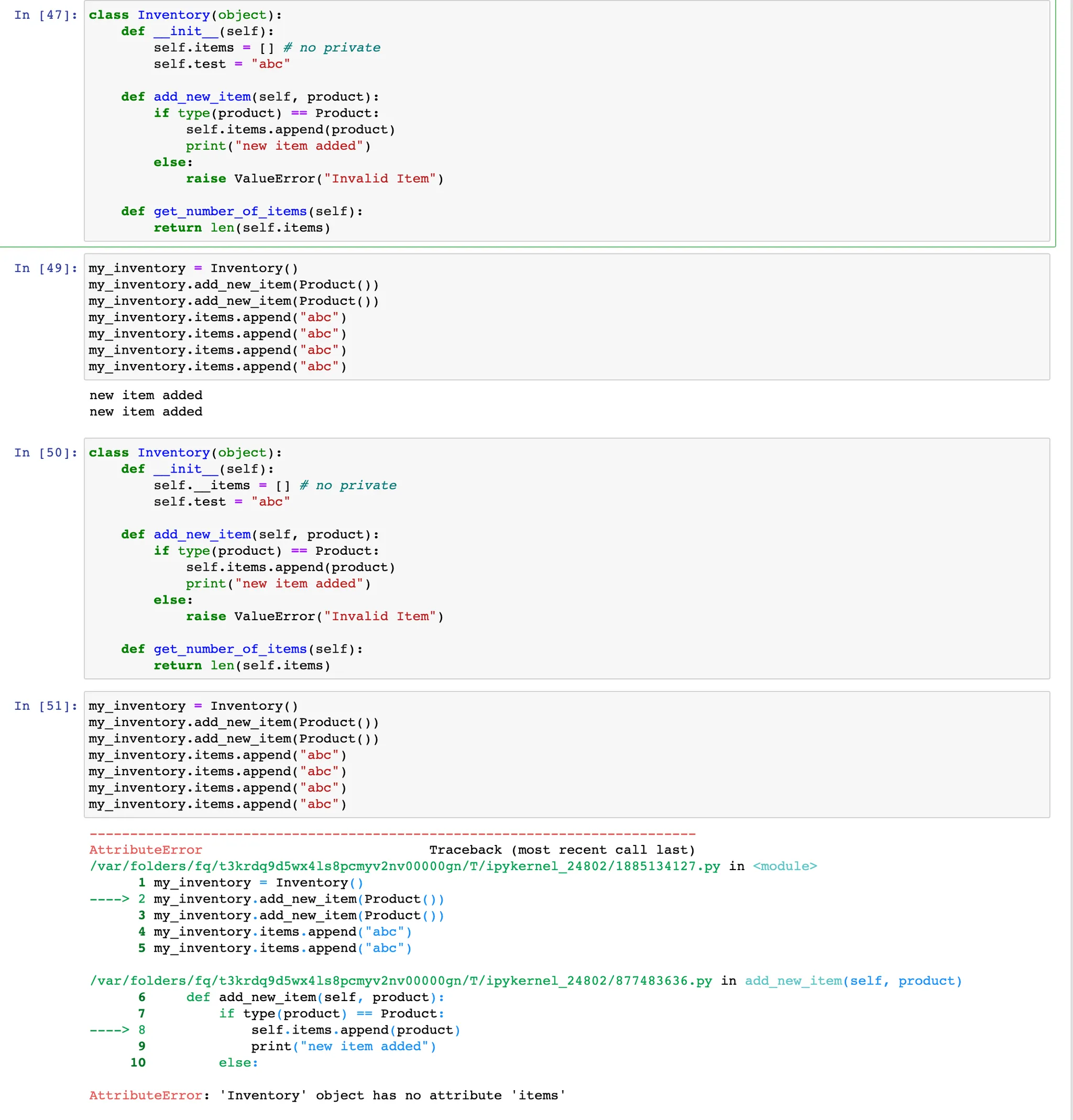
Task: Click the 'print("new item added")' line in cell 47
Action: point(278,146)
